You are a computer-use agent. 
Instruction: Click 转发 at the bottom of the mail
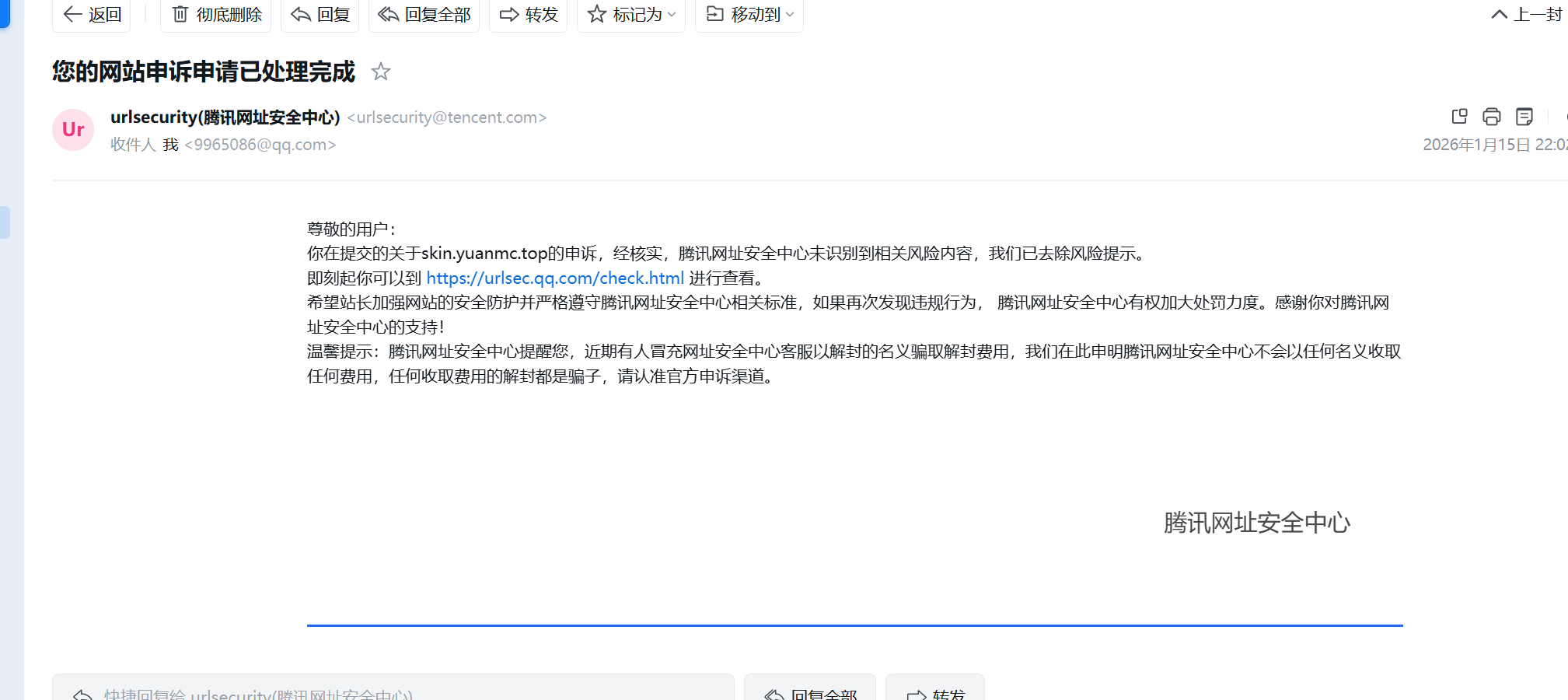click(x=935, y=688)
